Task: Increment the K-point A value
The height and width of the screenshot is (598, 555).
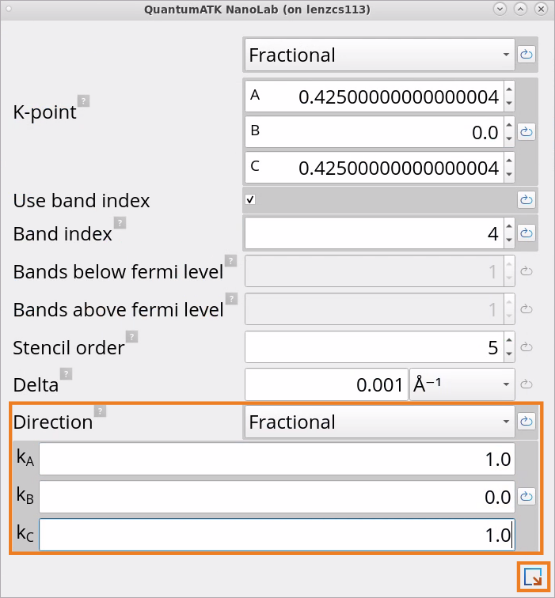Action: 509,90
